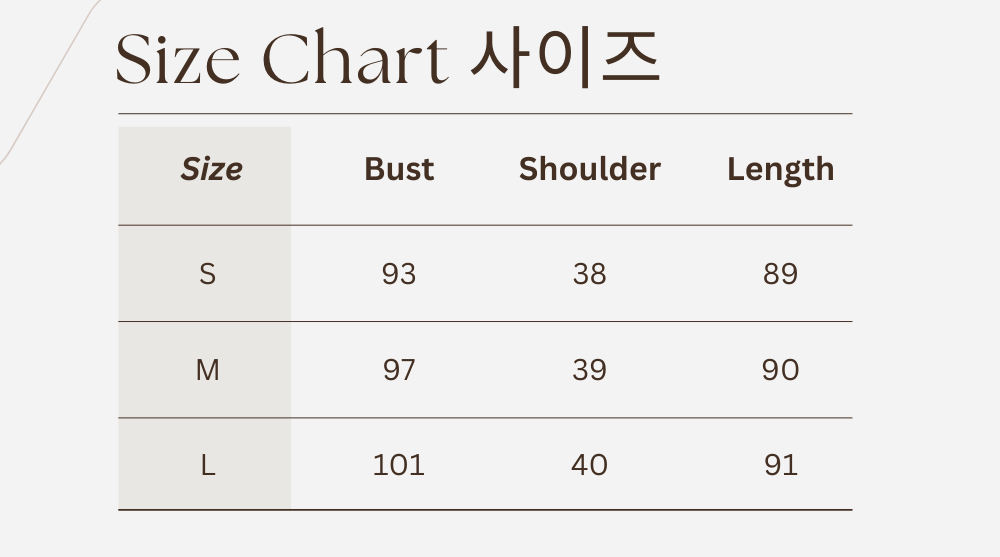This screenshot has width=1000, height=557.
Task: Click shoulder value 39
Action: pos(589,370)
